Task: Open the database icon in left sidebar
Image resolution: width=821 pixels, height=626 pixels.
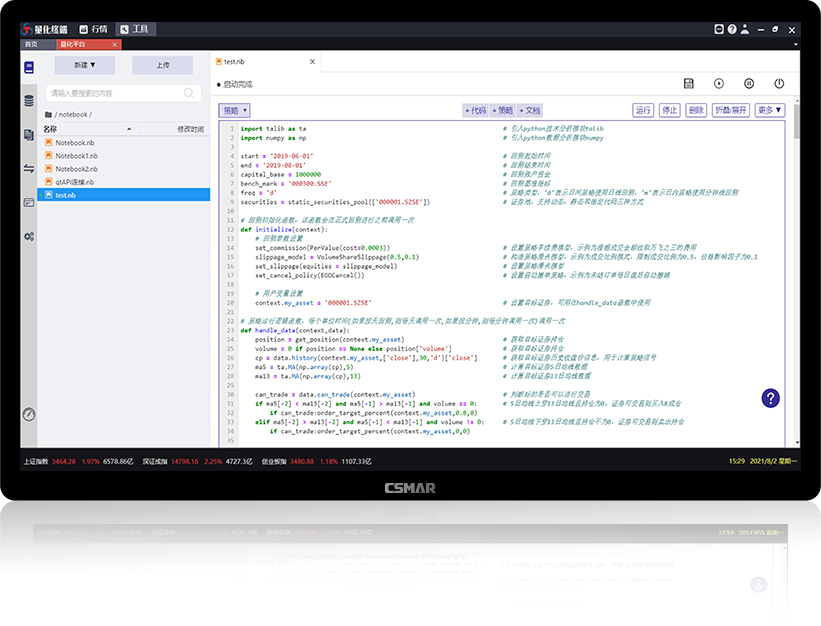Action: tap(29, 101)
